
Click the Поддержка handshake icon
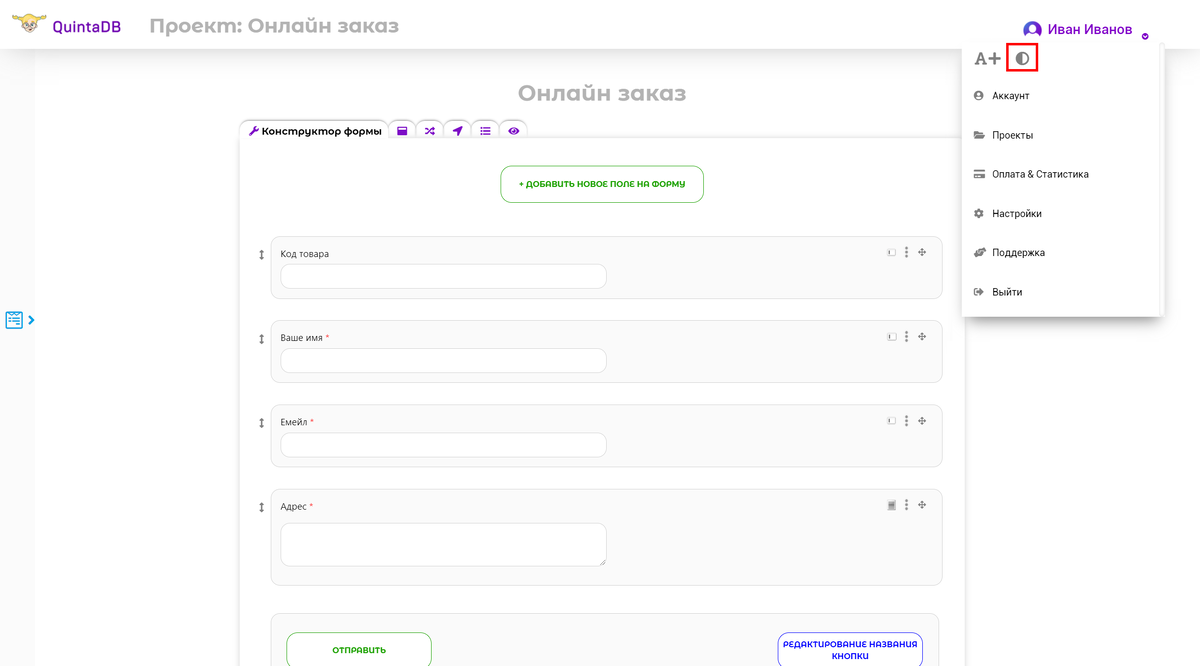(980, 252)
